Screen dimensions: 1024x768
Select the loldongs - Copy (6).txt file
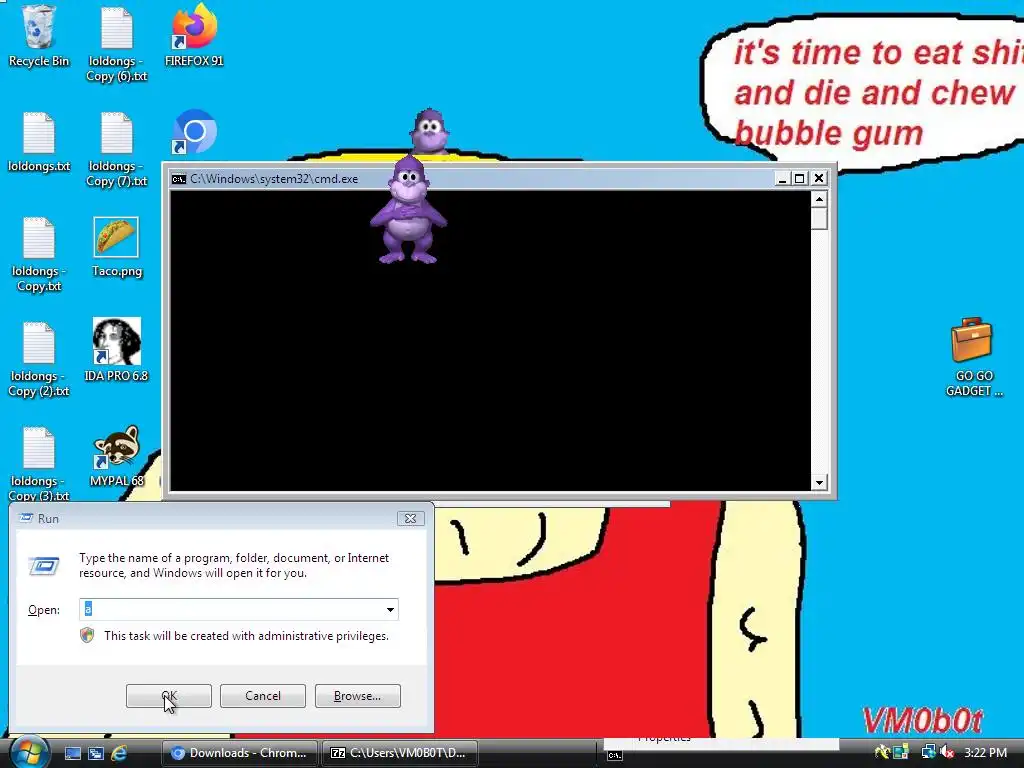(117, 44)
